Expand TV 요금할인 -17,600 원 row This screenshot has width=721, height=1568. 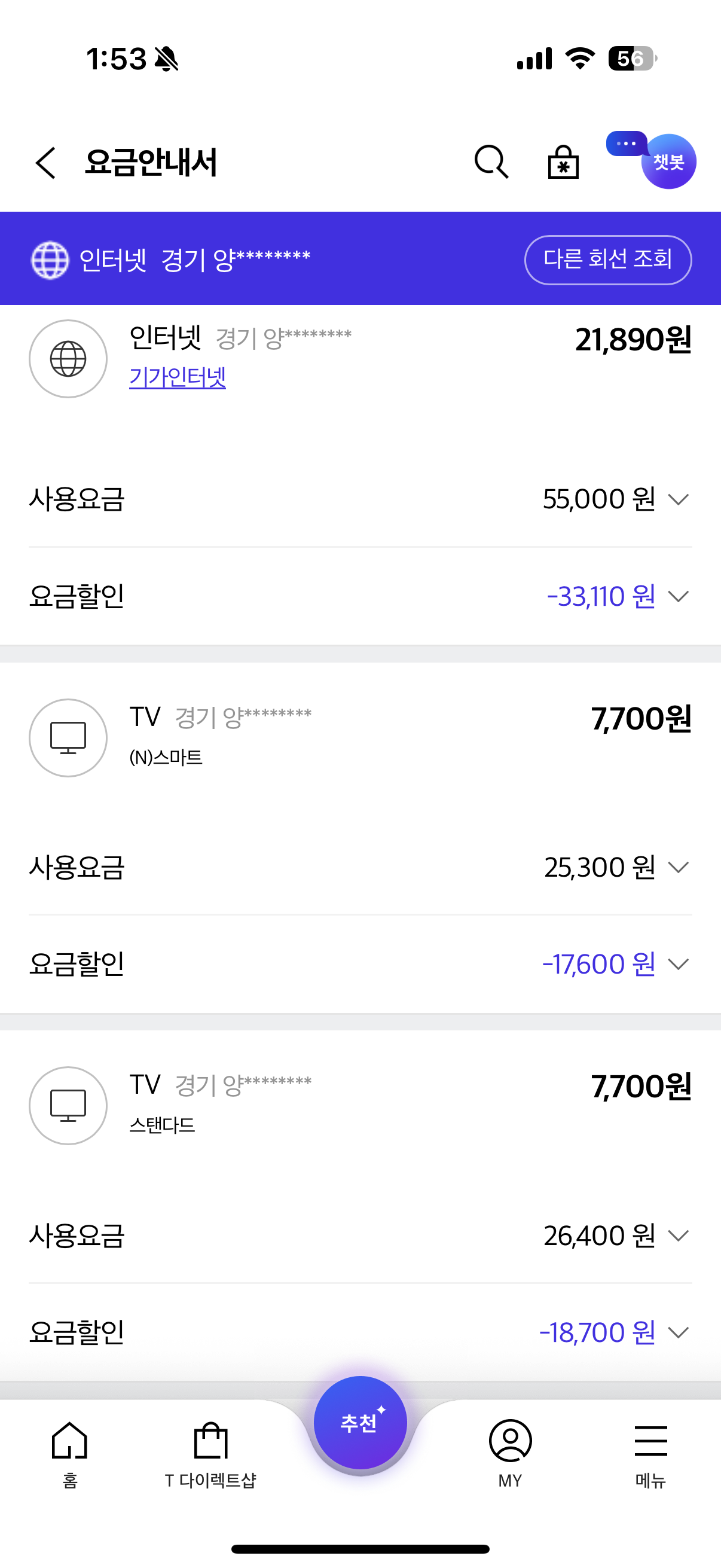tap(678, 964)
